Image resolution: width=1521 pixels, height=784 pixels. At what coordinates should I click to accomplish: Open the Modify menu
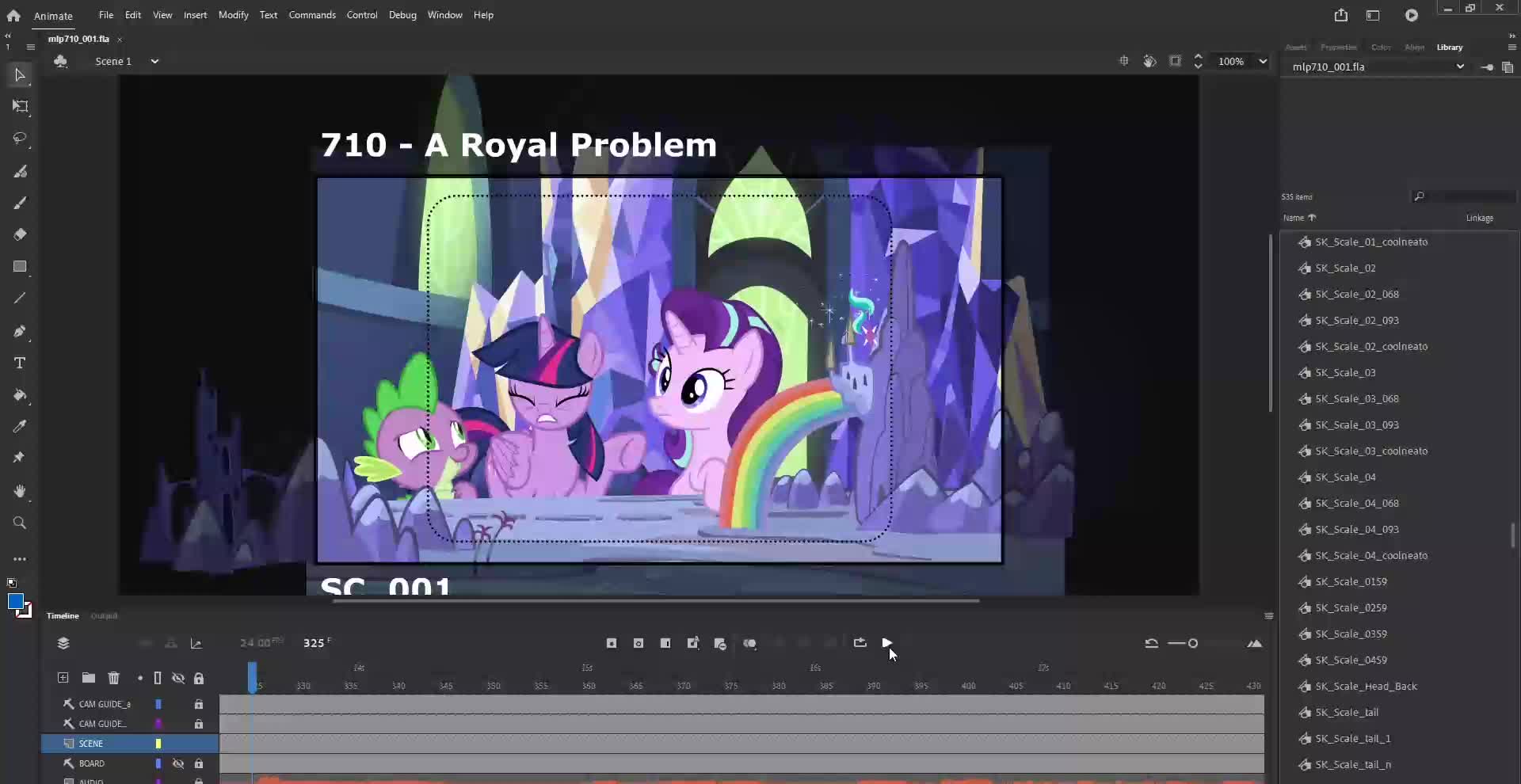click(233, 15)
